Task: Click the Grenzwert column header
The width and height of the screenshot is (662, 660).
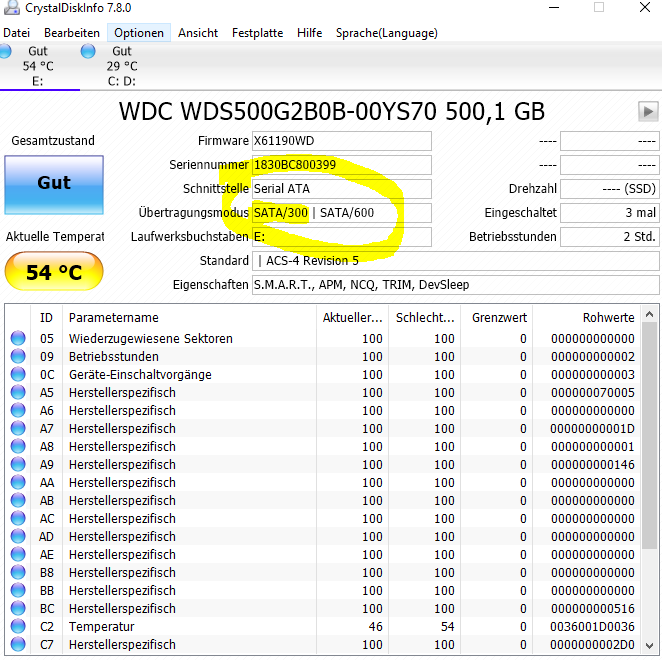Action: [x=497, y=318]
